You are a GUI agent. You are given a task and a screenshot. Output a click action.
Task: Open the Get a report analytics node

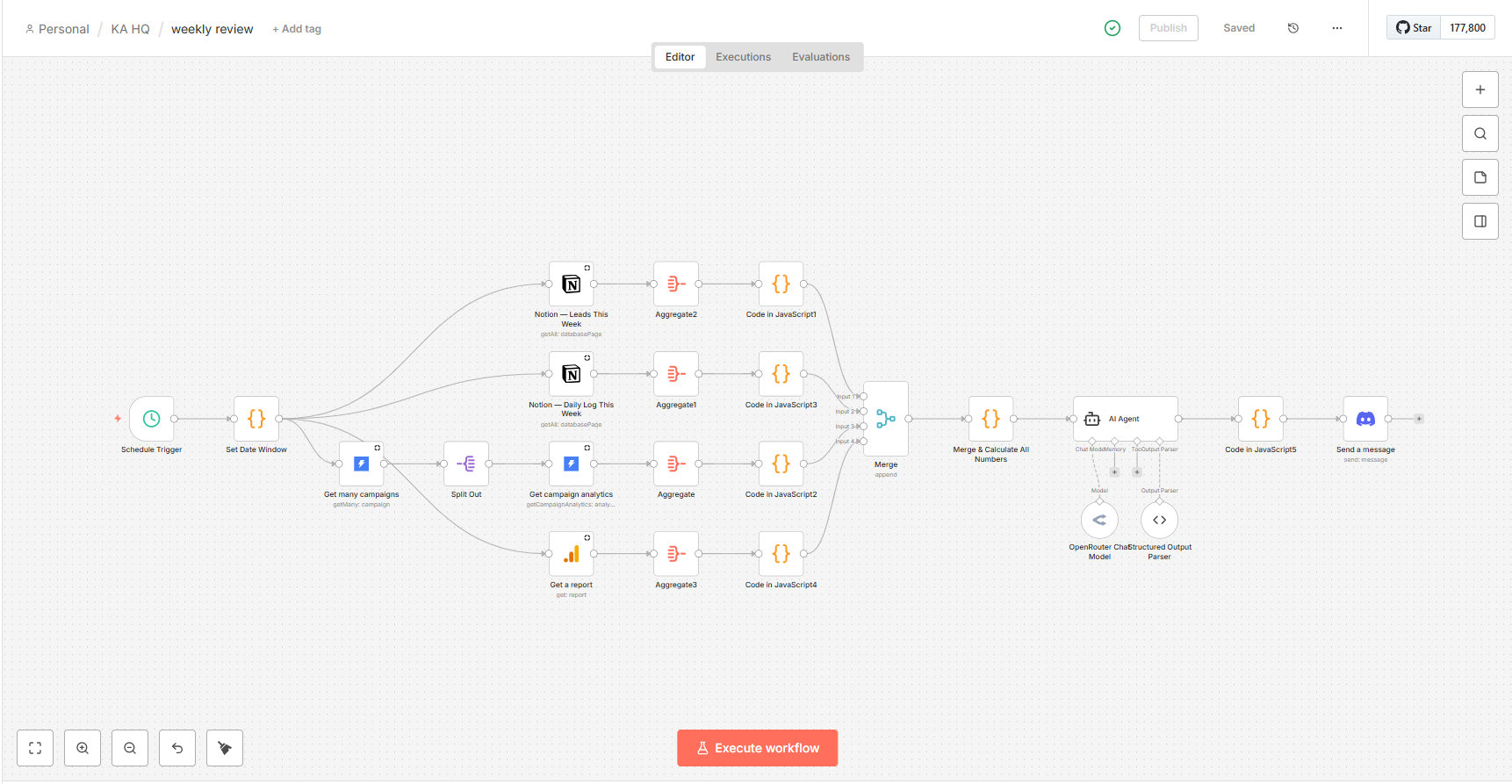pos(571,554)
